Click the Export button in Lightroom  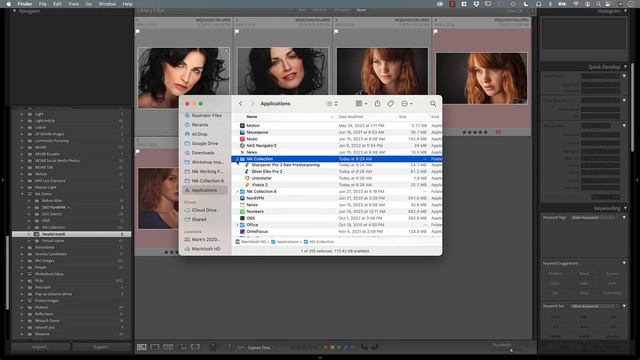click(x=101, y=347)
